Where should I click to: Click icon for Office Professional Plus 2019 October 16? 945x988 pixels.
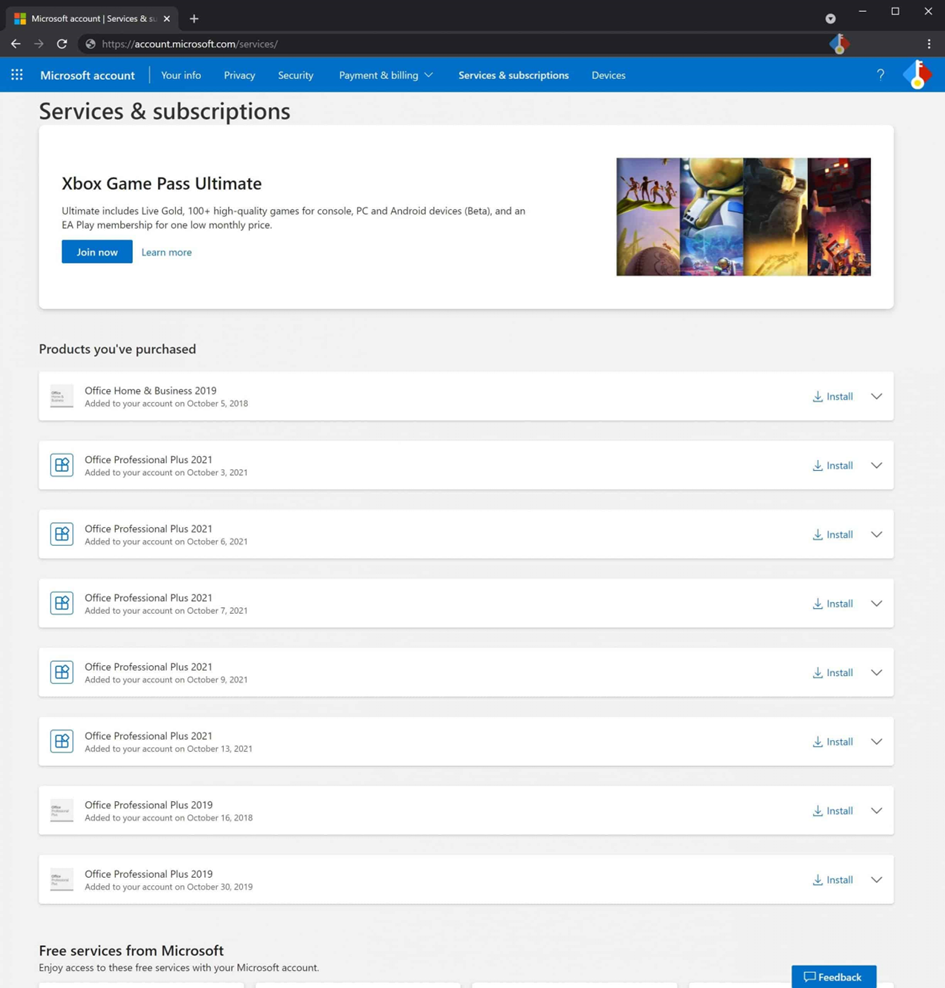62,810
